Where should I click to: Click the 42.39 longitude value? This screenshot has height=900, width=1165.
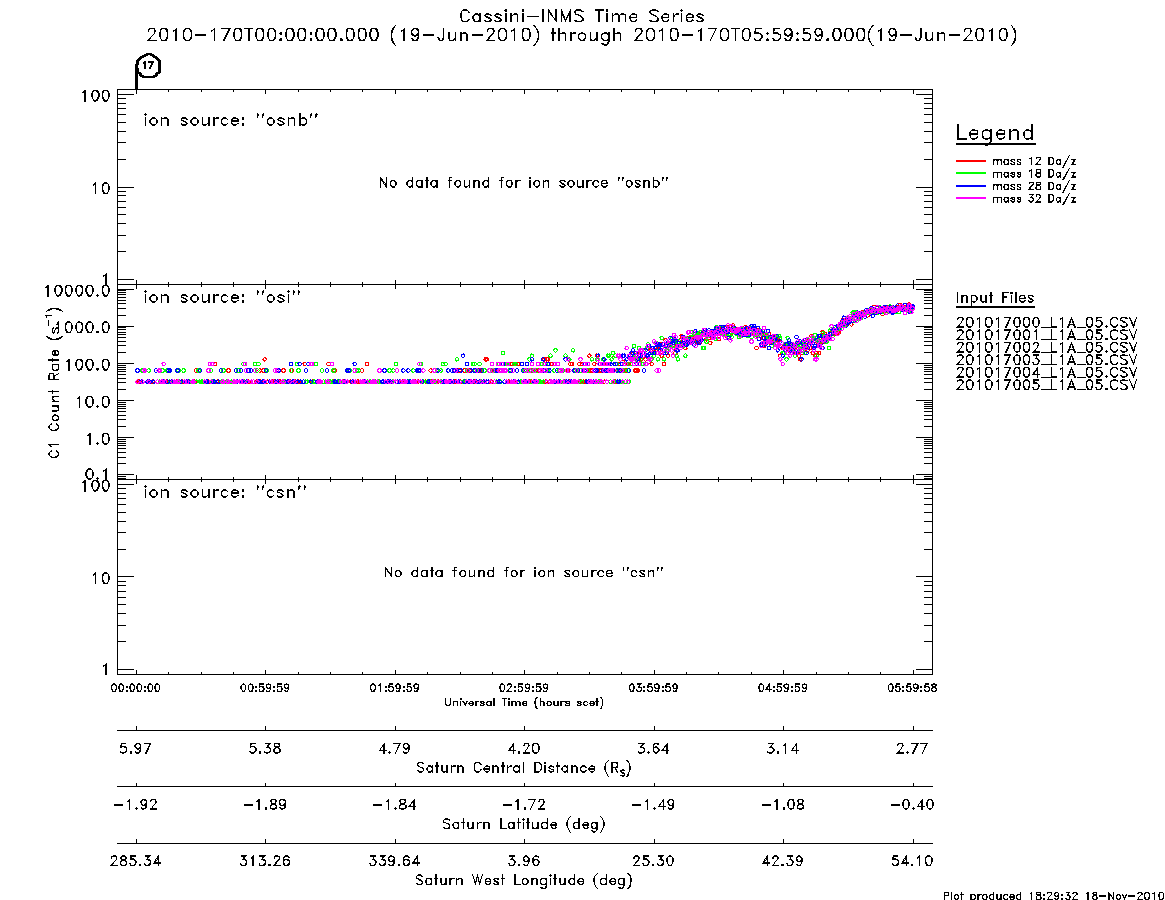(782, 861)
